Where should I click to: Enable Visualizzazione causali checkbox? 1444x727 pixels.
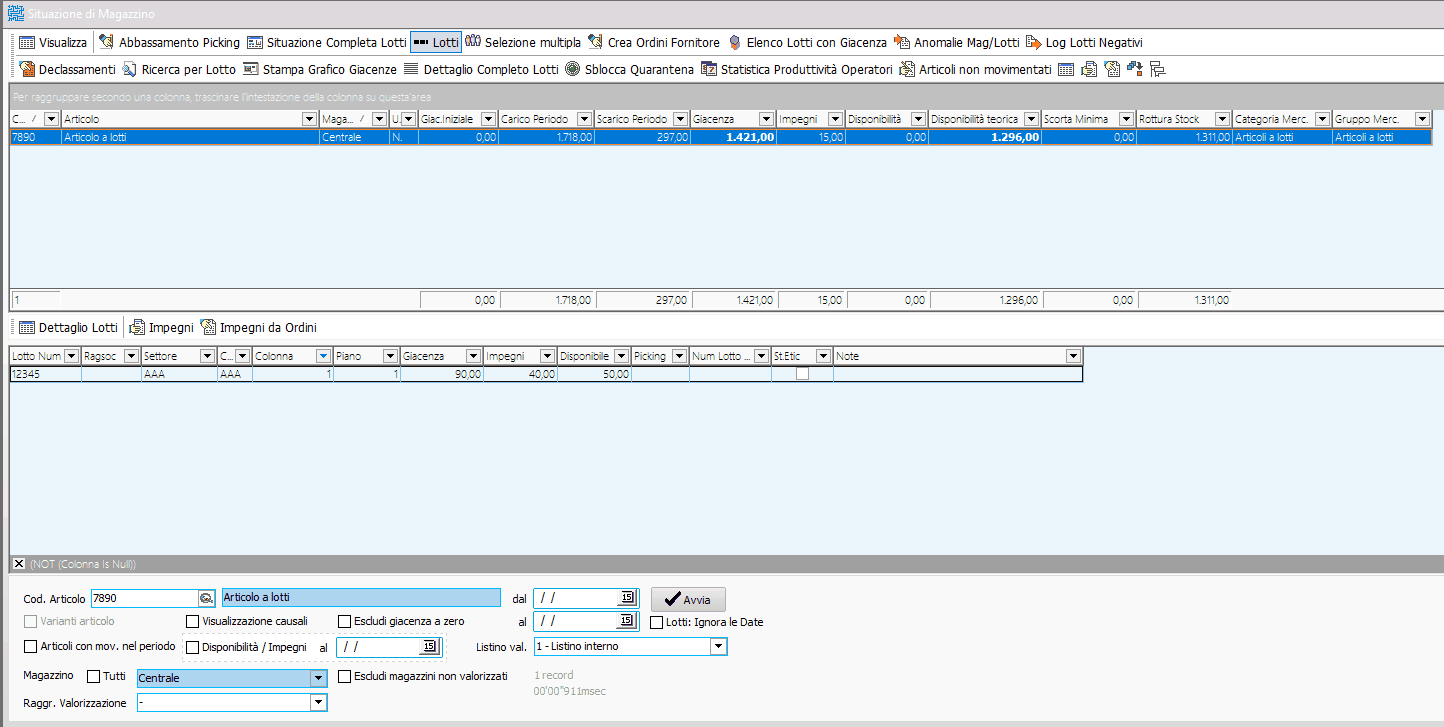coord(193,621)
